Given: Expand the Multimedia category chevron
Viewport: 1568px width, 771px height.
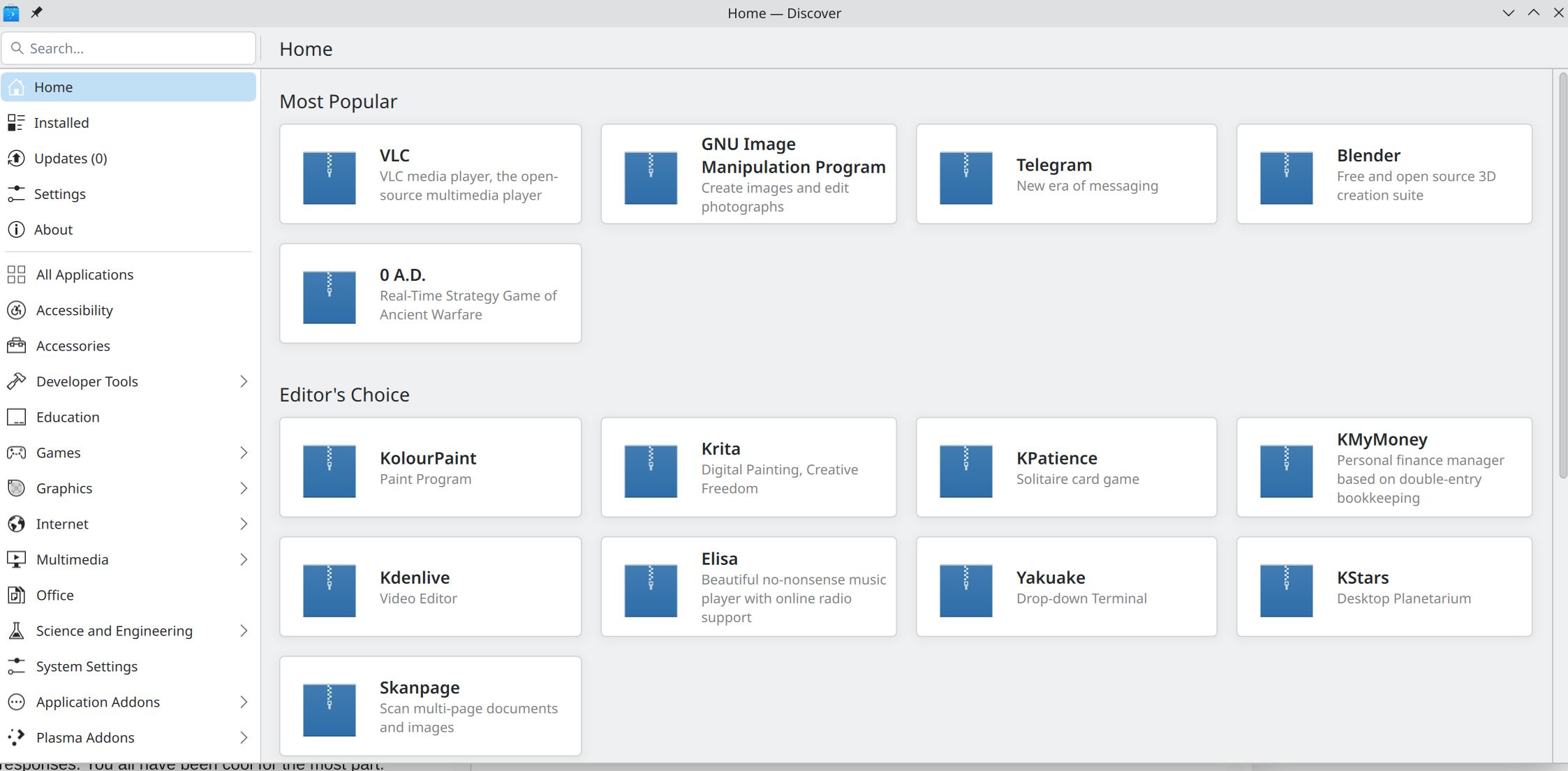Looking at the screenshot, I should coord(244,559).
